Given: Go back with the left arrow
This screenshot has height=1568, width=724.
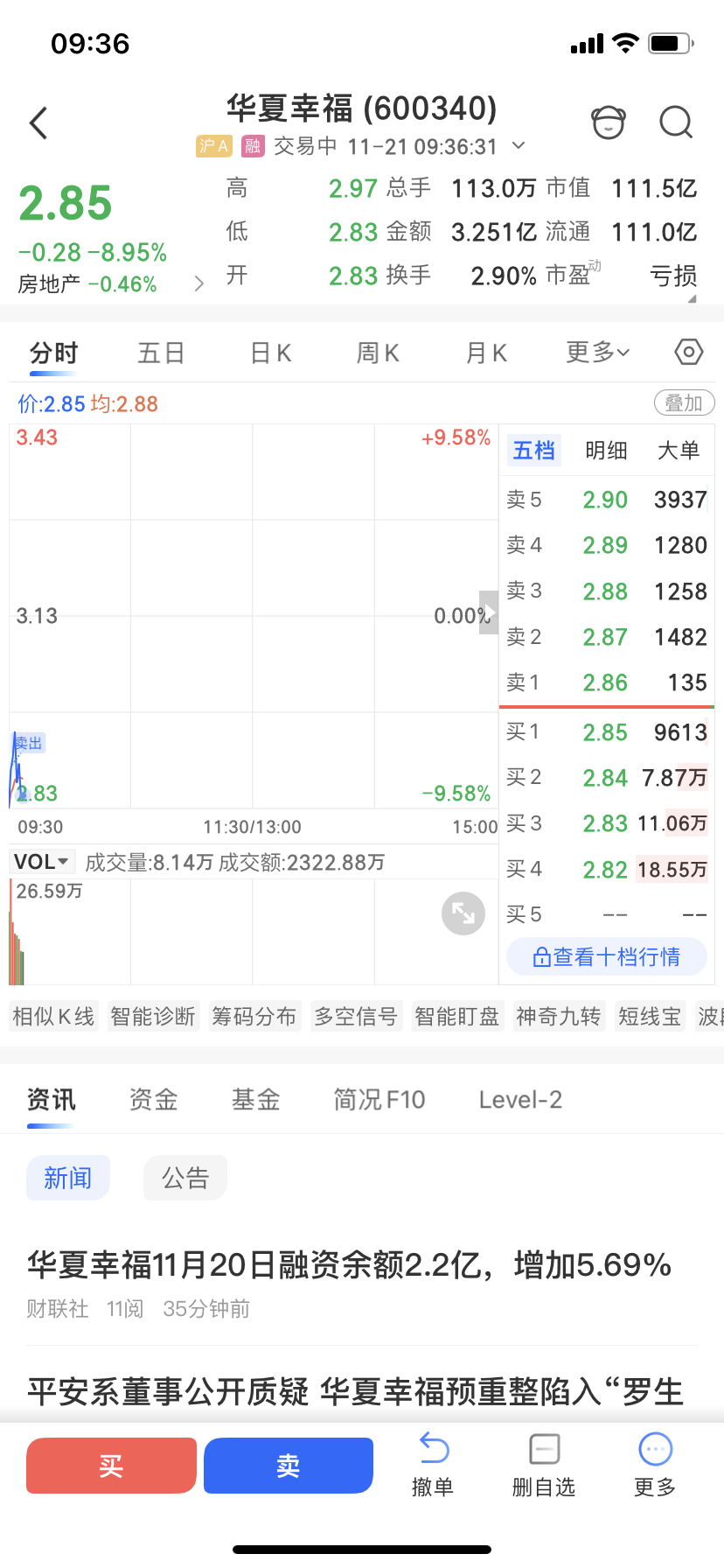Looking at the screenshot, I should click(x=38, y=123).
